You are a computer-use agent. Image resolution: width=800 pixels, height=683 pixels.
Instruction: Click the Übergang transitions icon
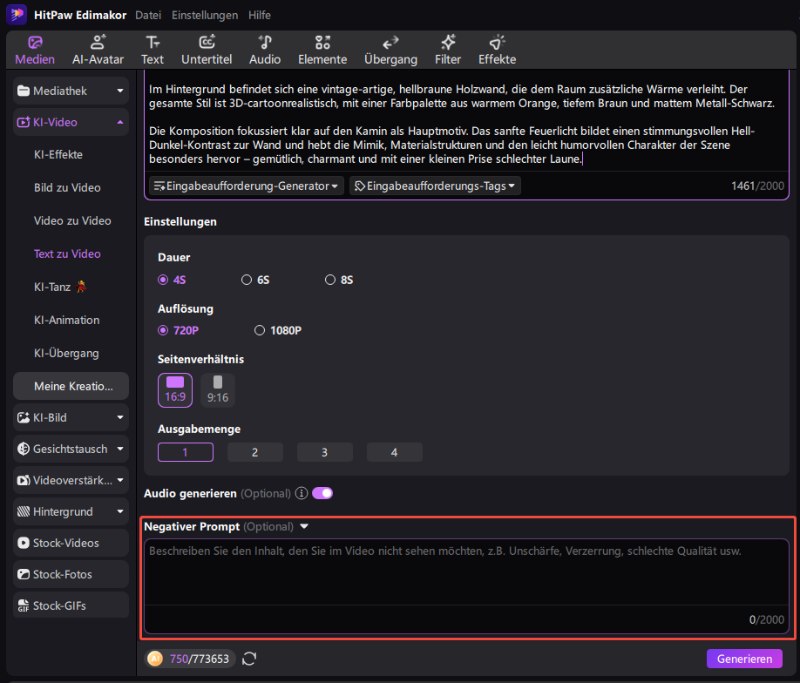(391, 49)
